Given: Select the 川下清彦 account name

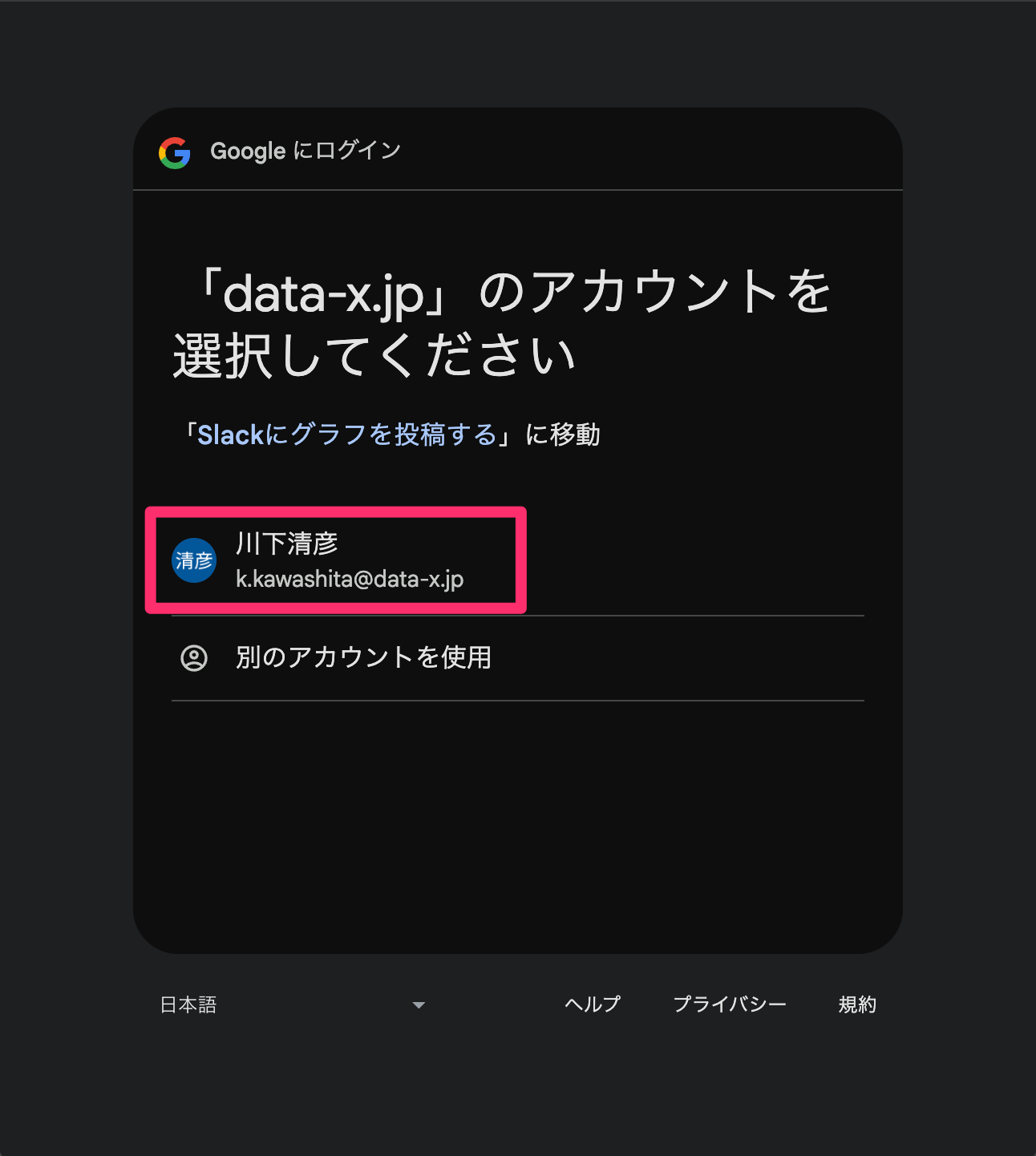Looking at the screenshot, I should point(287,544).
